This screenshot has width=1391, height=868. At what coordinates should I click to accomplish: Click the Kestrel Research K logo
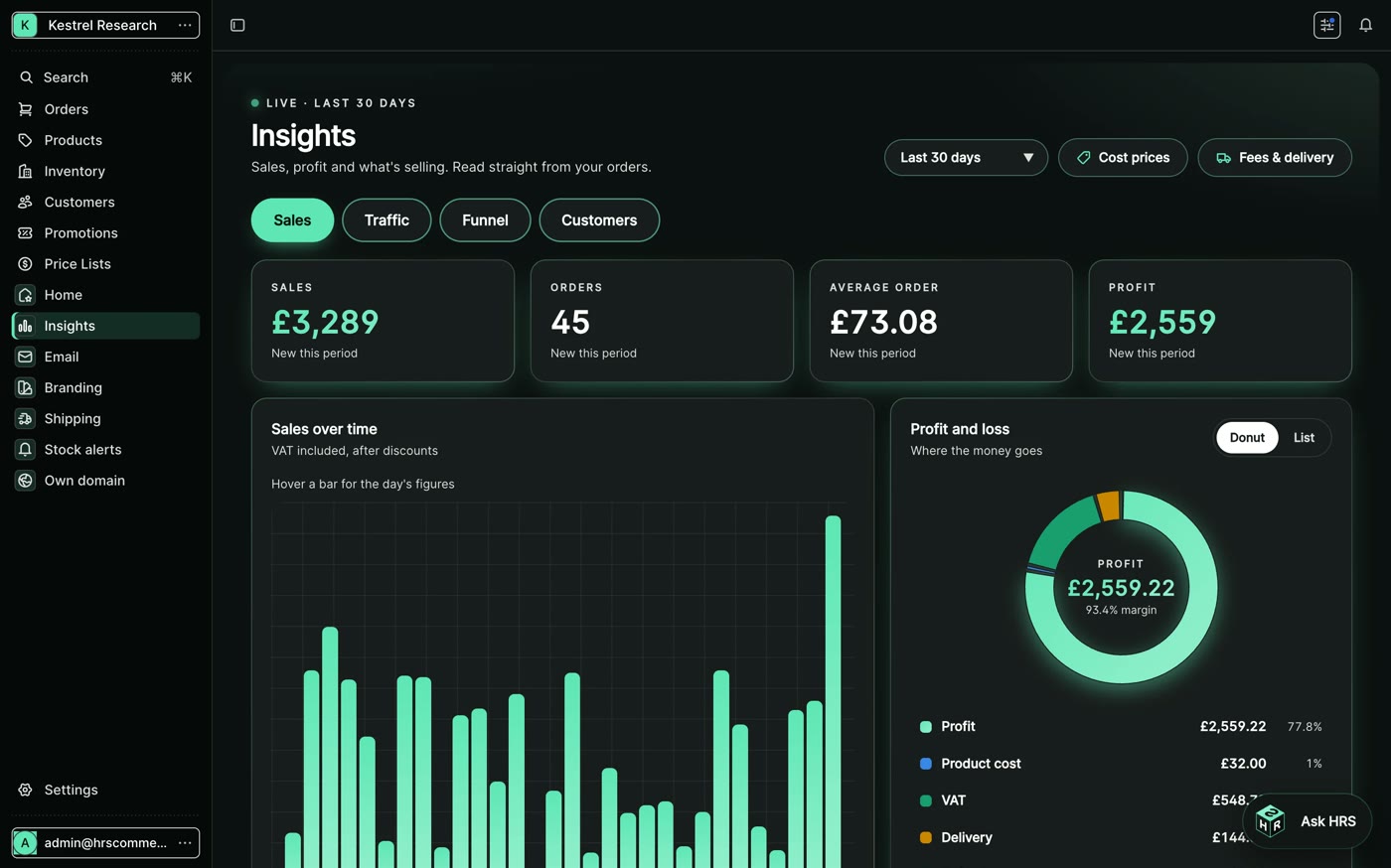(25, 25)
